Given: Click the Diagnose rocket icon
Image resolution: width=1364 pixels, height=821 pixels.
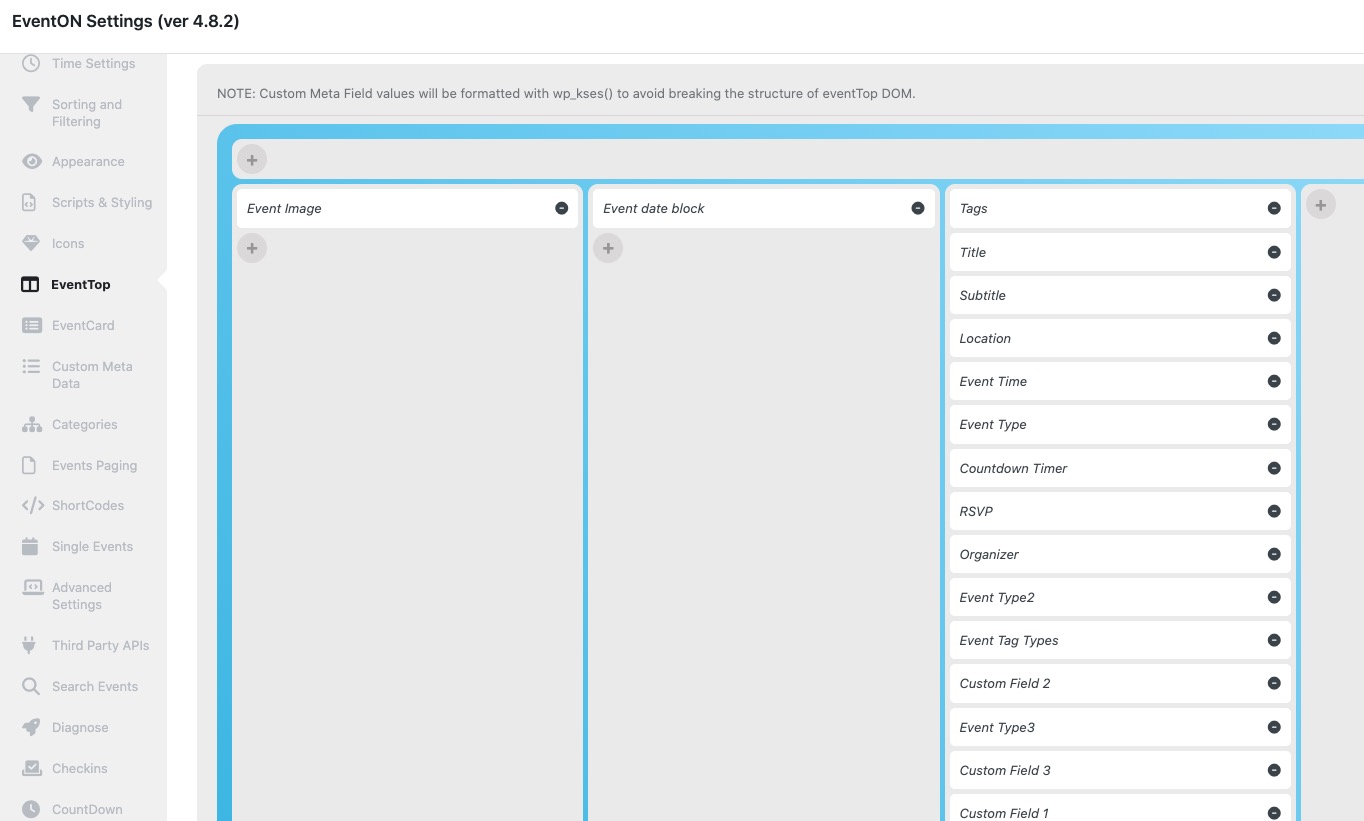Looking at the screenshot, I should coord(31,727).
